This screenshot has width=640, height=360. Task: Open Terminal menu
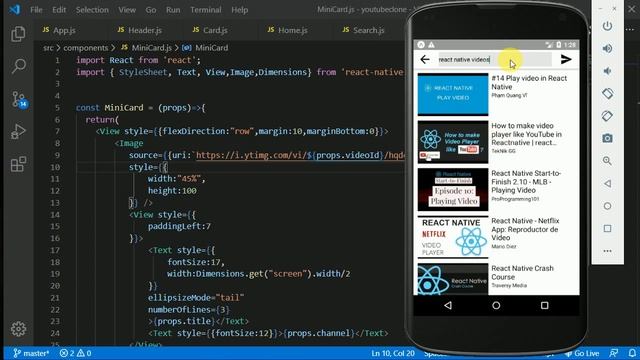coord(206,10)
